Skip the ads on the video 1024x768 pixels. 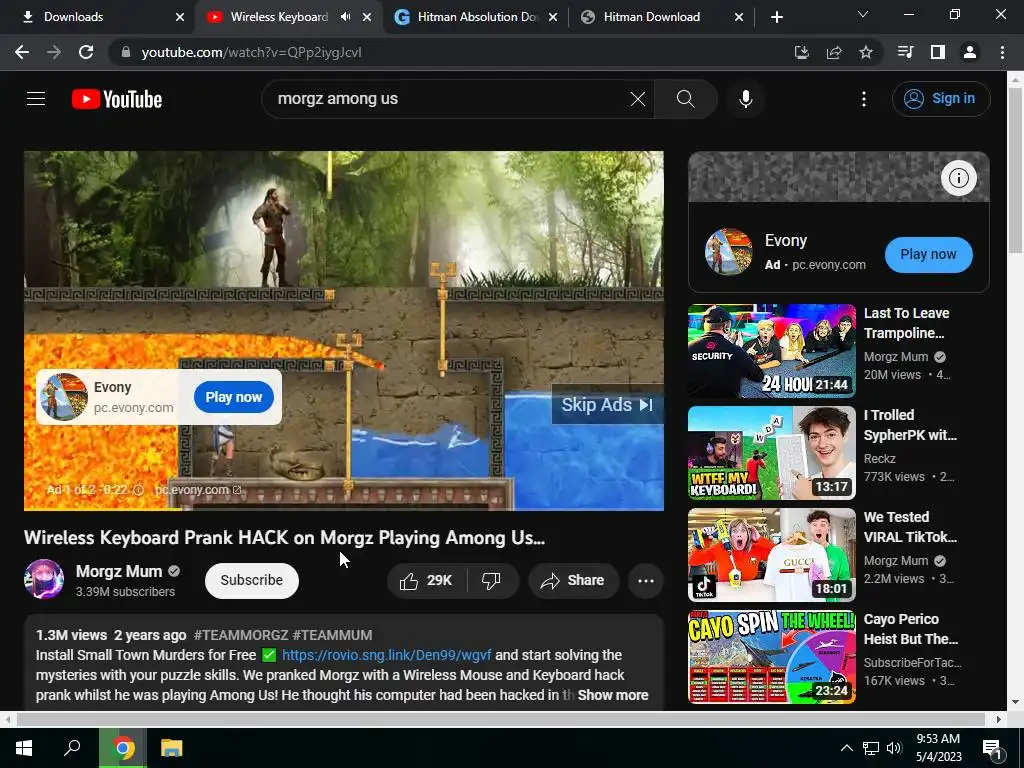tap(607, 405)
